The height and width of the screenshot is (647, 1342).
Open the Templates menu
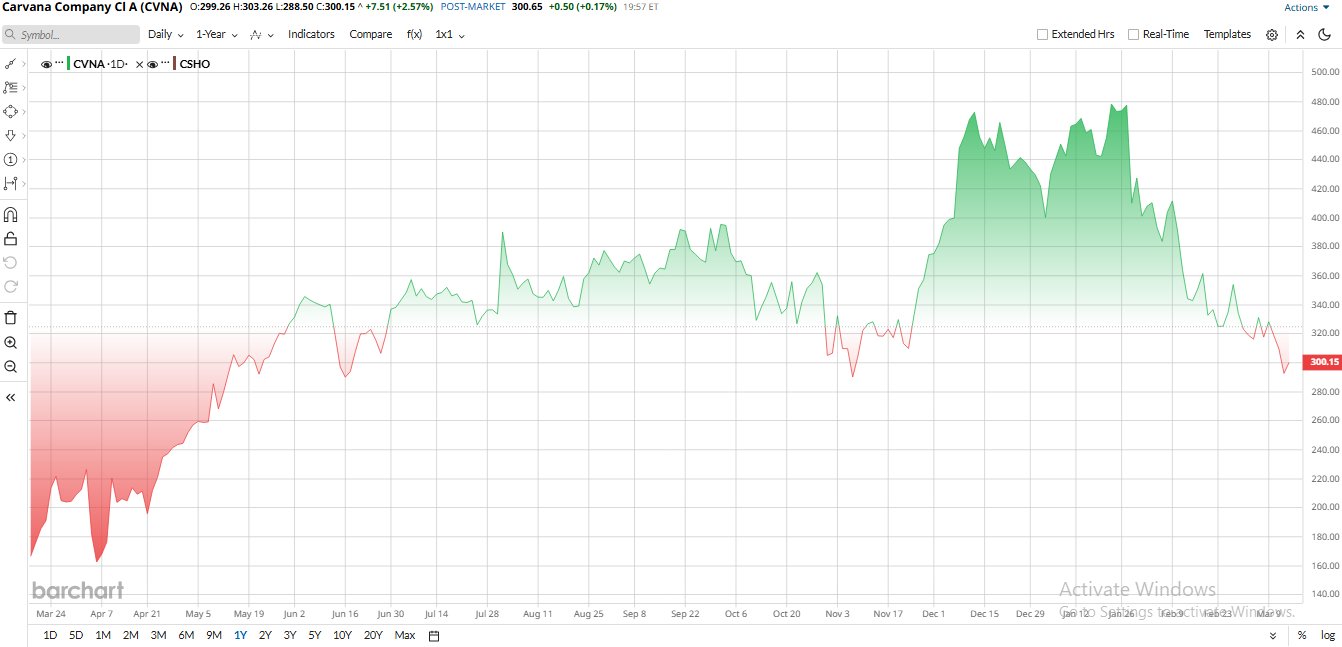tap(1227, 34)
